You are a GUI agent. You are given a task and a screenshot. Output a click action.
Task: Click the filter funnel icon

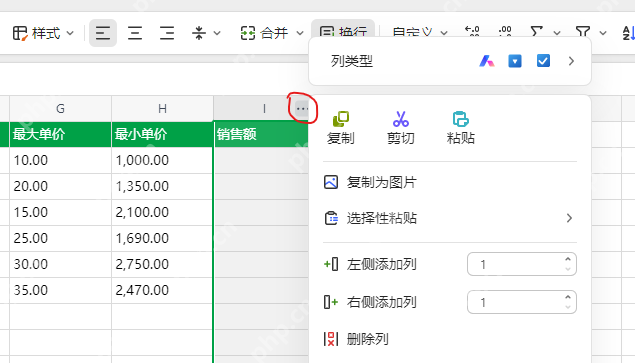point(583,32)
